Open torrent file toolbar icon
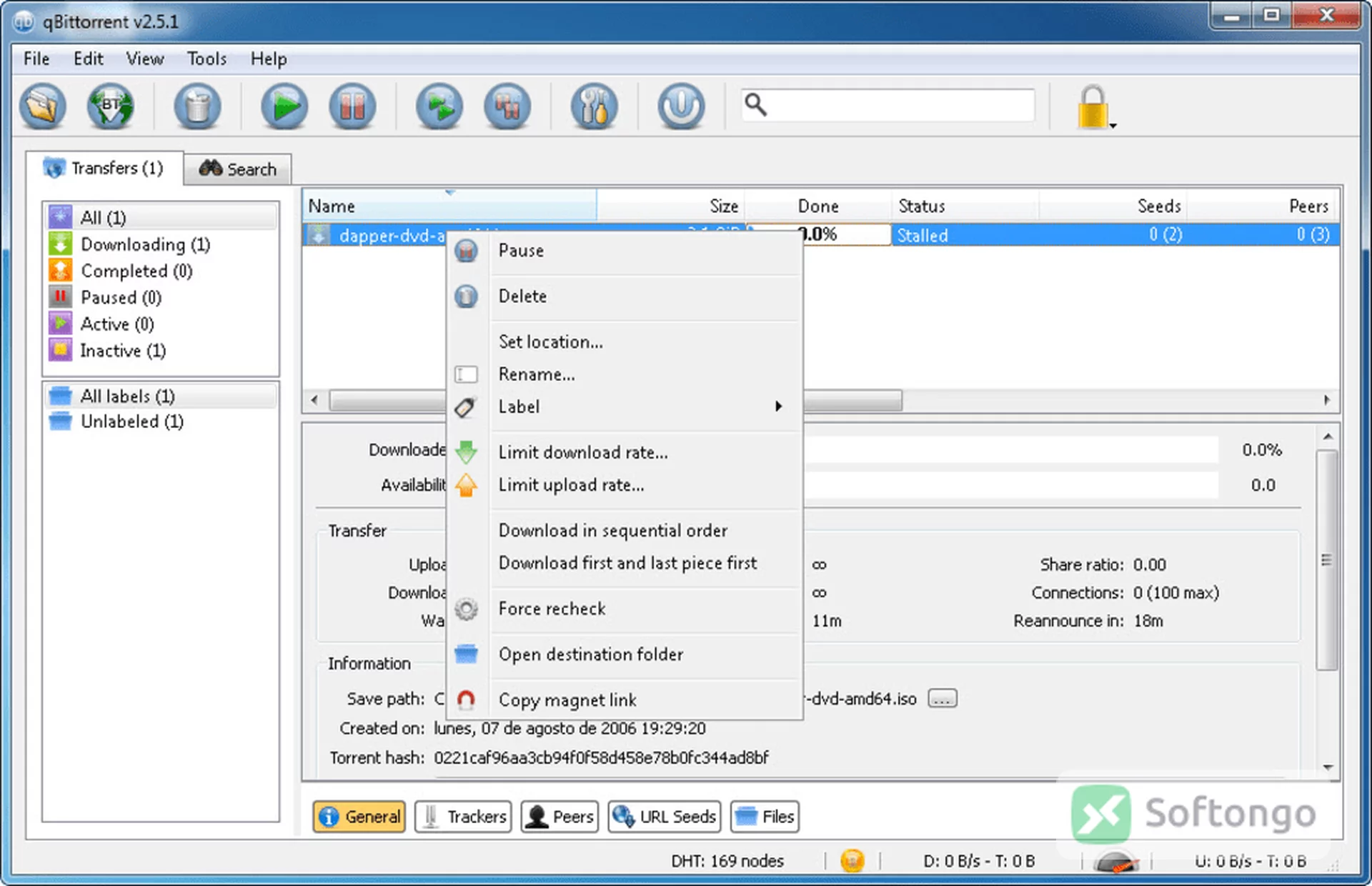Viewport: 1372px width, 886px height. pyautogui.click(x=43, y=107)
